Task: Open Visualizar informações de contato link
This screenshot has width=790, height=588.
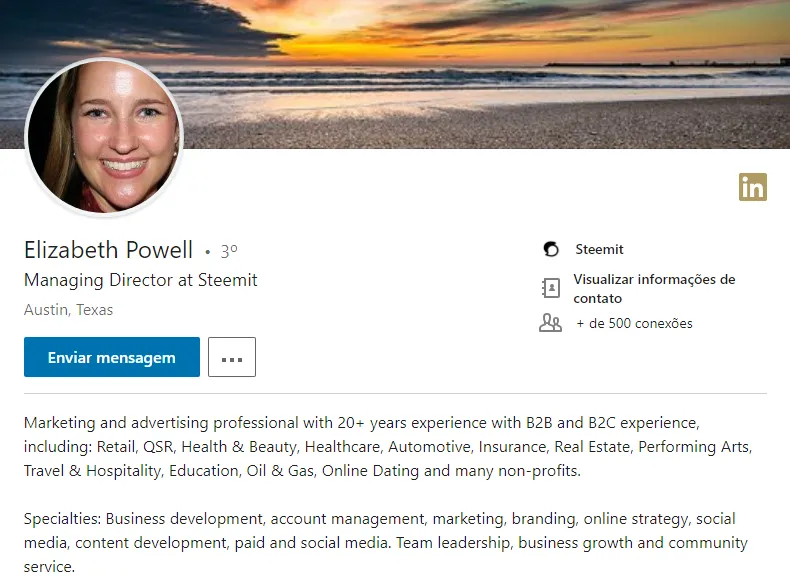Action: tap(654, 288)
